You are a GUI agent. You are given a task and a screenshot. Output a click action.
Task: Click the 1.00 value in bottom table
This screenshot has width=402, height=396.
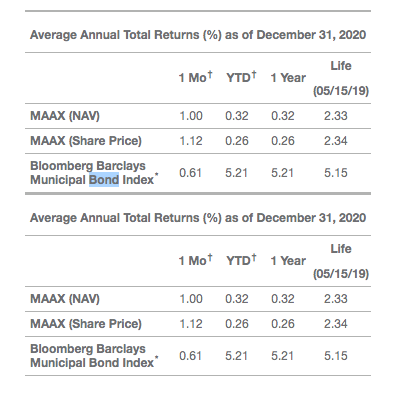(191, 299)
